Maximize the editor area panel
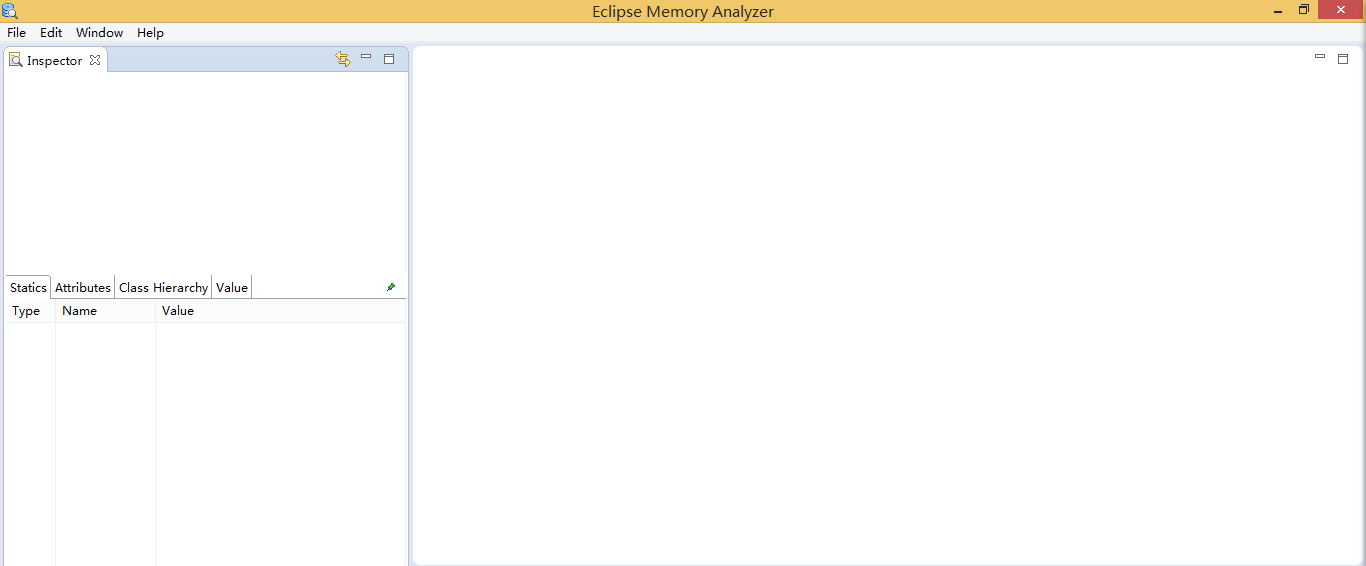This screenshot has width=1366, height=566. coord(1343,59)
